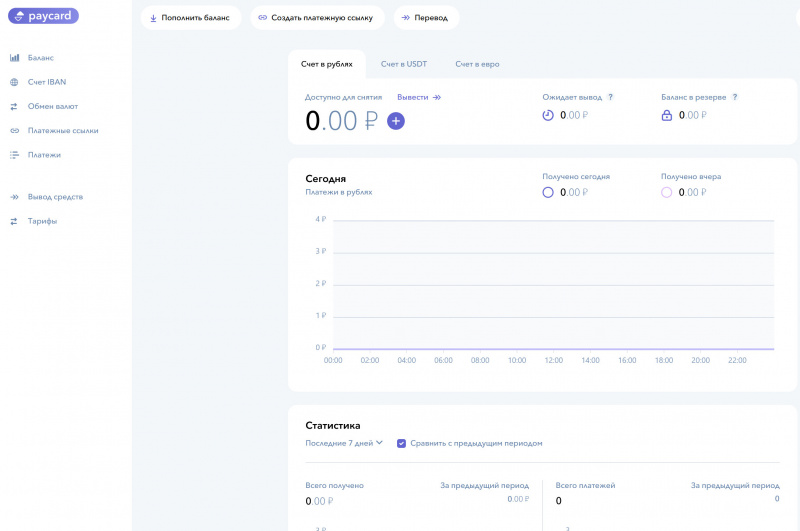This screenshot has width=800, height=531.
Task: Click help icon next to Ожидает вывод
Action: 610,97
